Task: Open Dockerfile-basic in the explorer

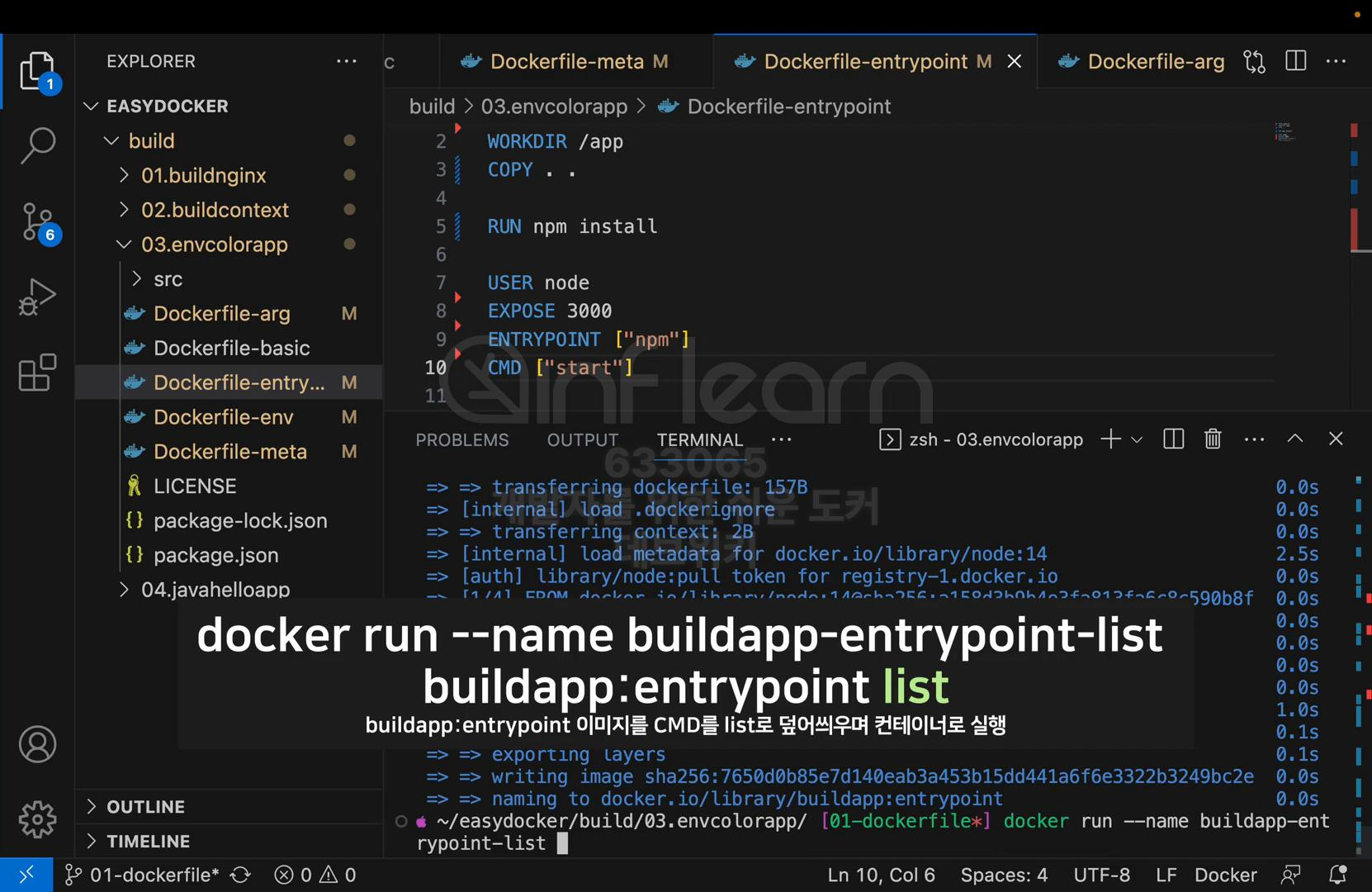Action: pos(229,348)
